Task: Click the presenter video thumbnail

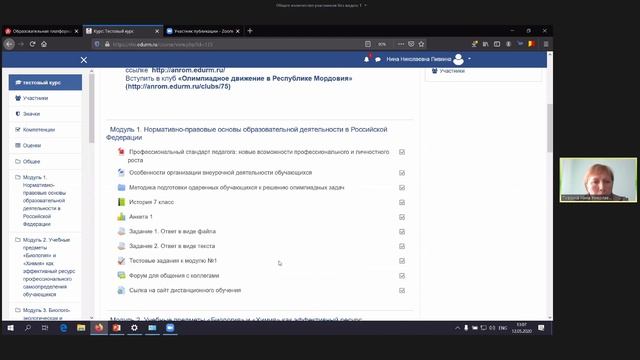Action: click(598, 180)
